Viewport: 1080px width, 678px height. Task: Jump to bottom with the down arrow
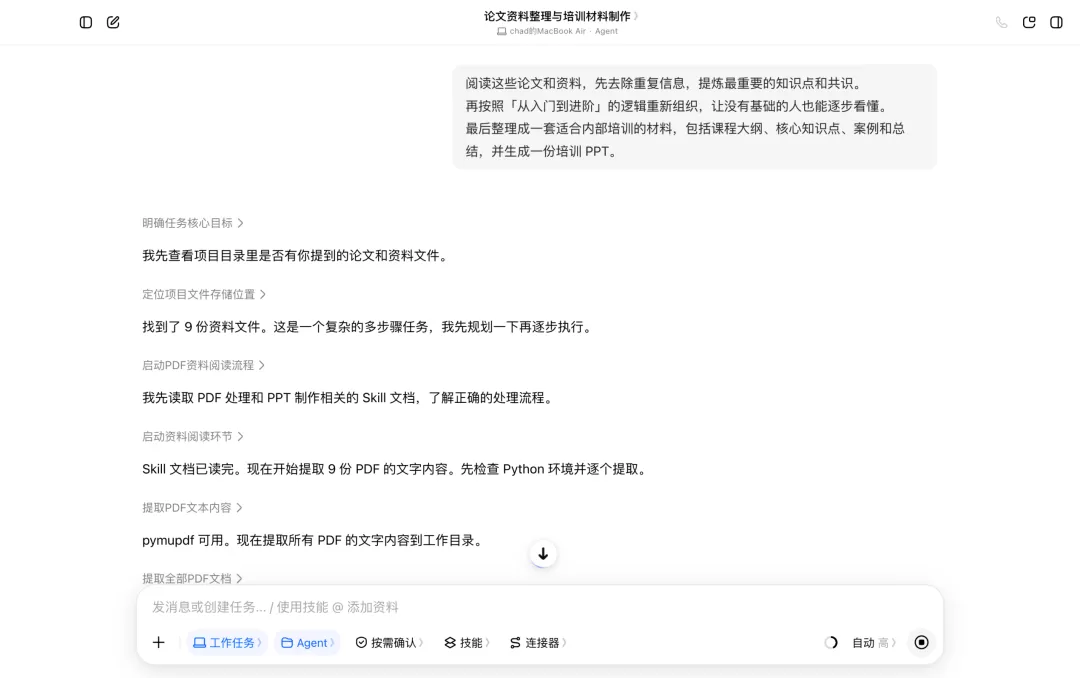(x=543, y=554)
